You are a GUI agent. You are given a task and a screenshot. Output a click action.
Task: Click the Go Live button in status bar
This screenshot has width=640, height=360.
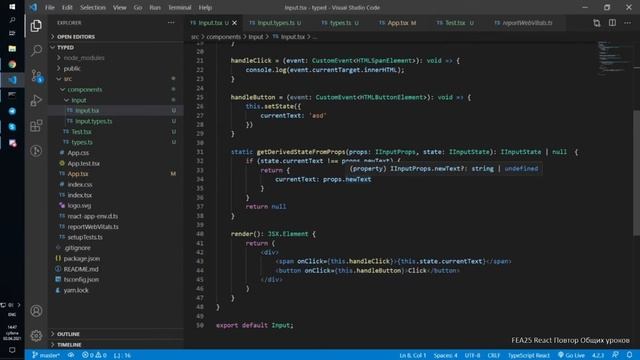pyautogui.click(x=571, y=355)
